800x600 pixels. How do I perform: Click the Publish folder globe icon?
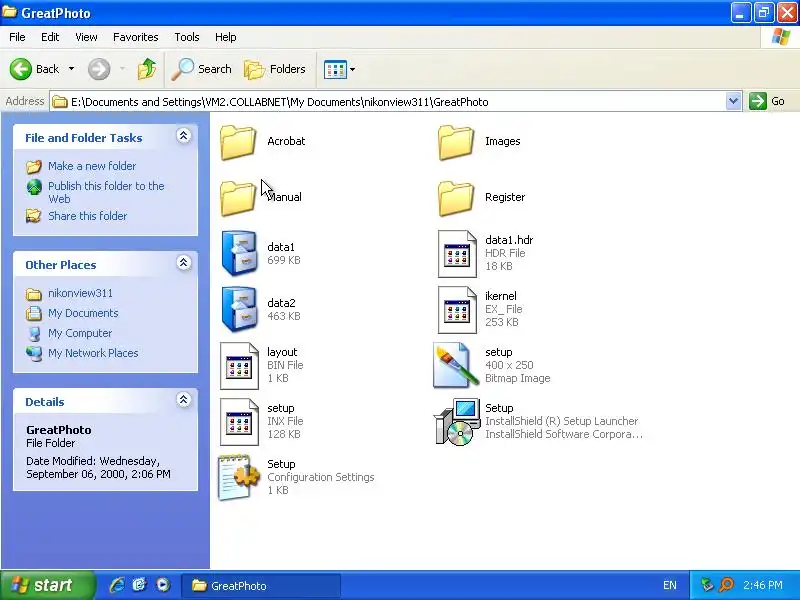(x=34, y=187)
